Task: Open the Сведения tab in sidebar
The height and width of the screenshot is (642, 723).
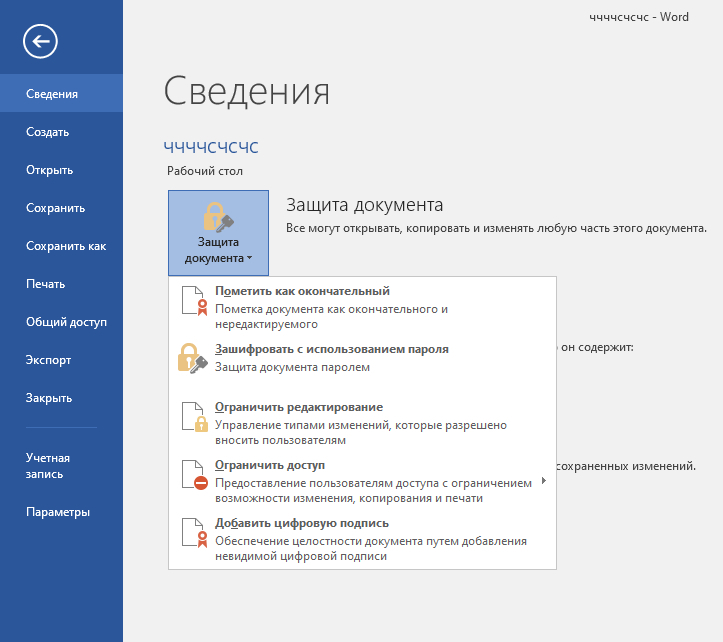Action: 52,94
